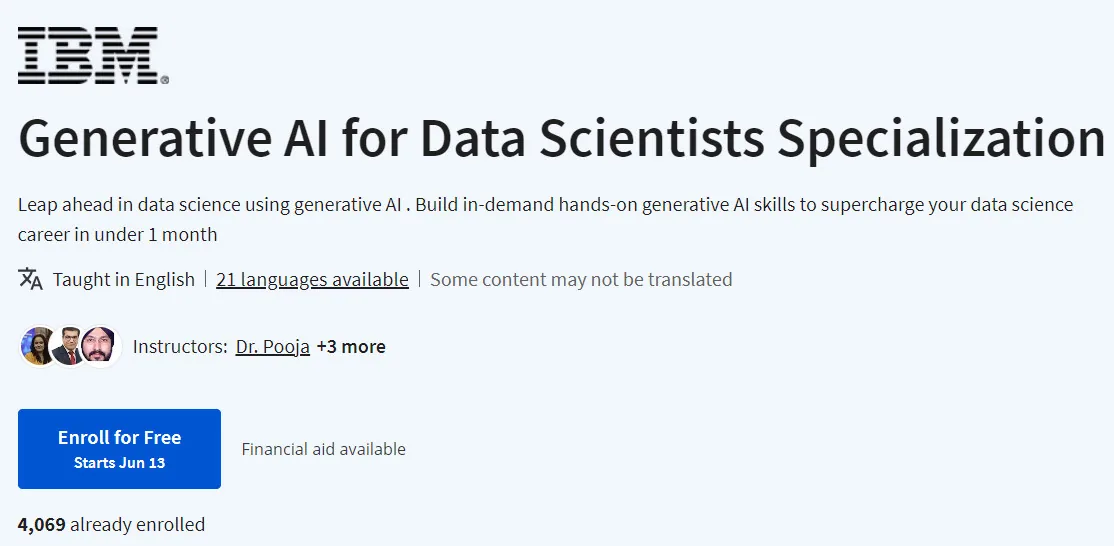
Task: Click the Starts Jun 13 text on button
Action: 119,463
